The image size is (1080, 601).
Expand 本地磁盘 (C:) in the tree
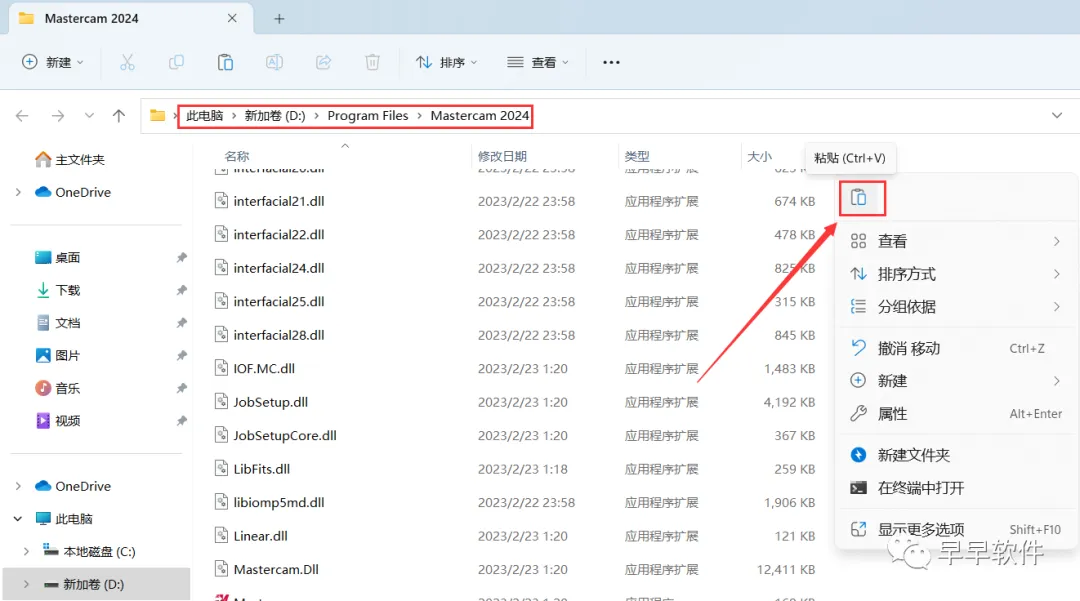coord(26,551)
